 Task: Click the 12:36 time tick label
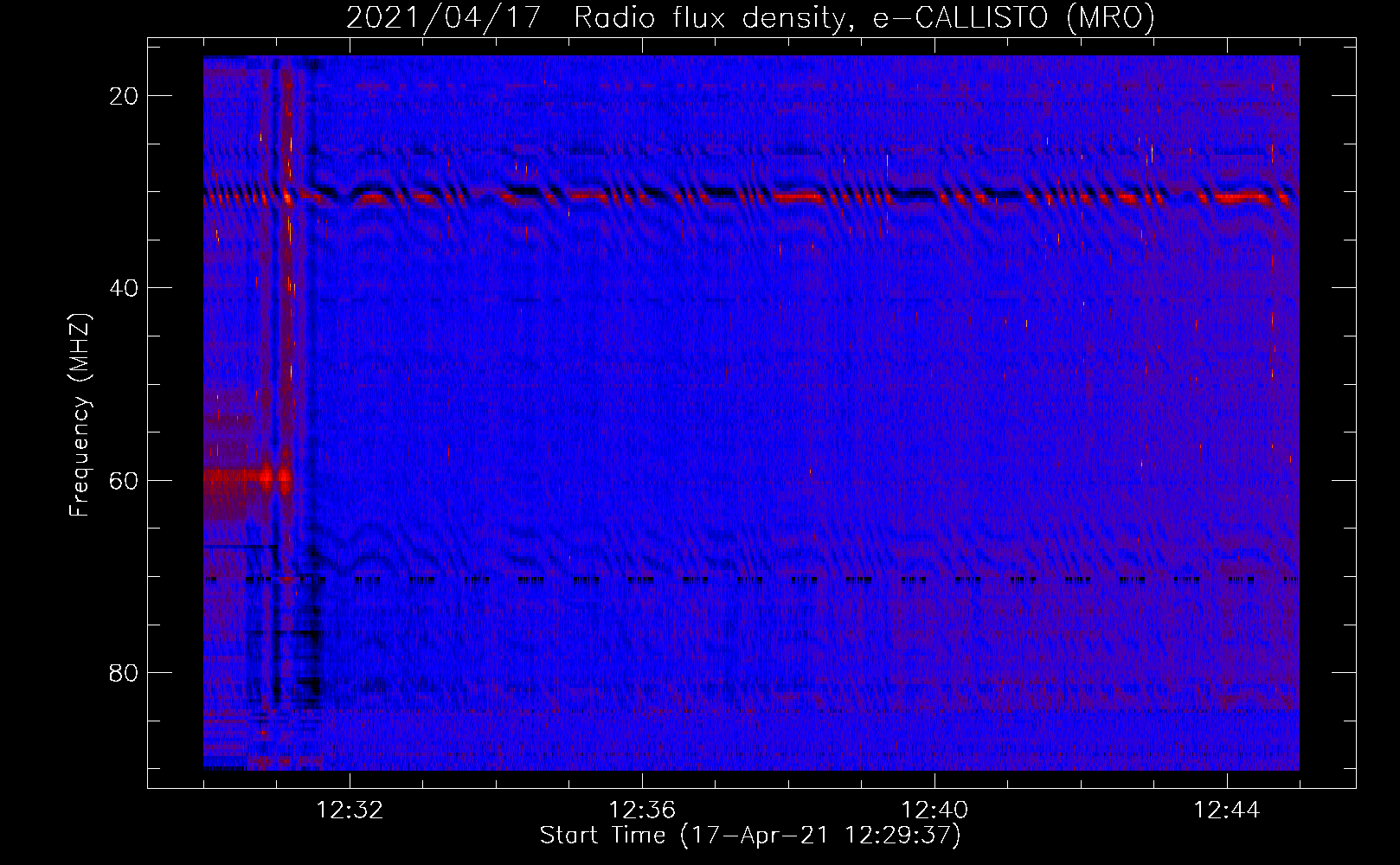click(642, 811)
